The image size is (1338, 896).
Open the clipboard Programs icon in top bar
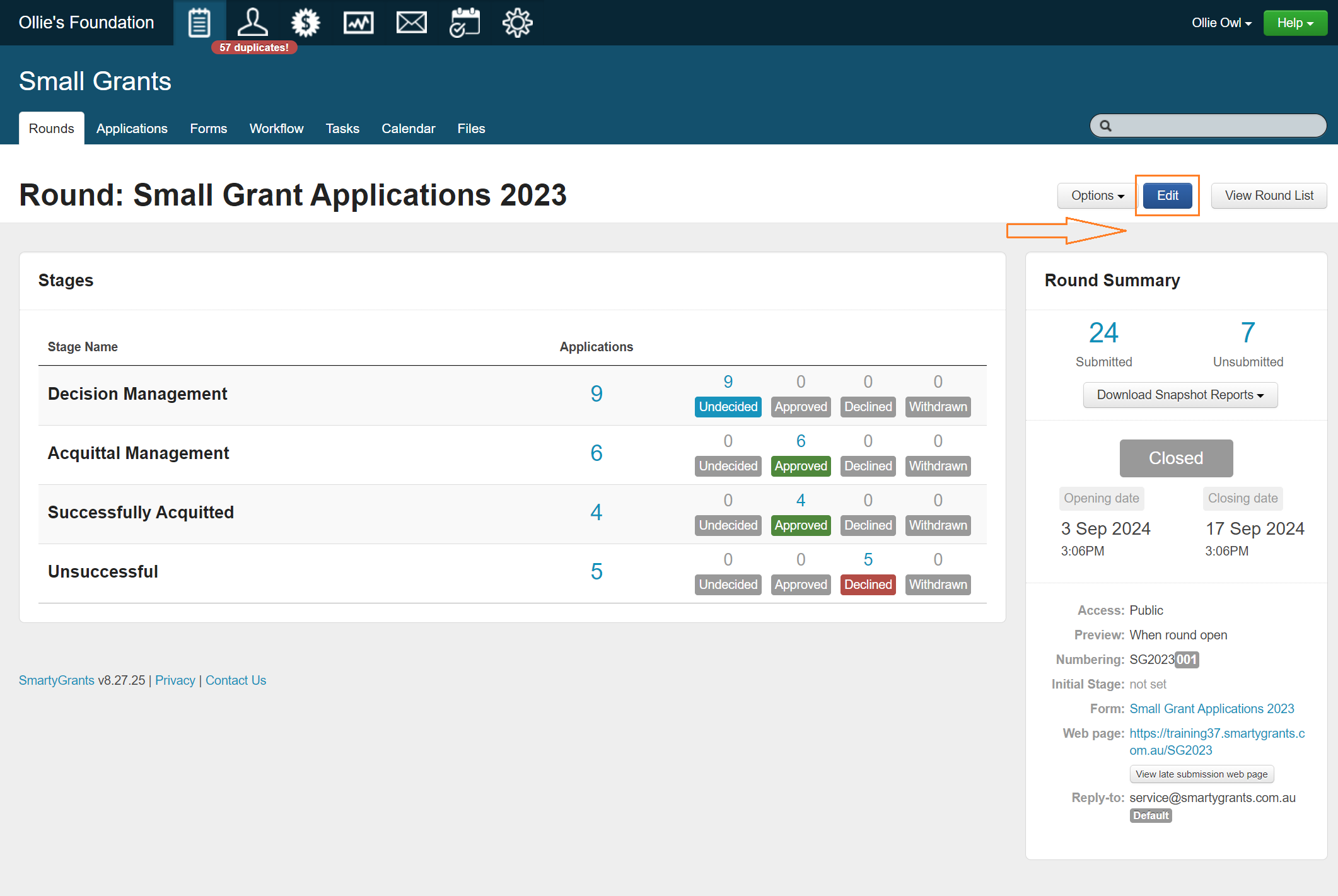click(x=199, y=23)
